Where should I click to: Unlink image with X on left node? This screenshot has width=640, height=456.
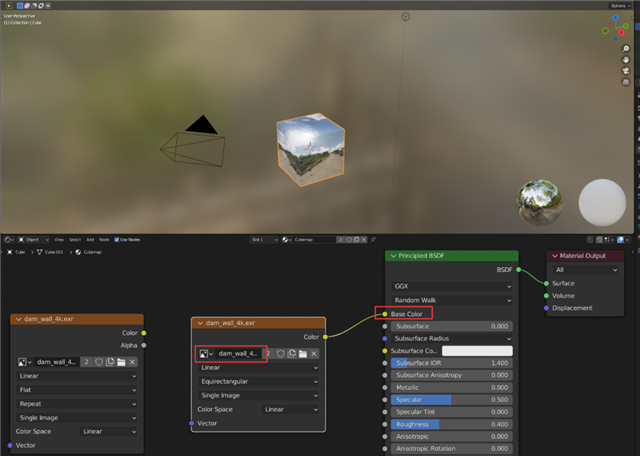(x=132, y=361)
